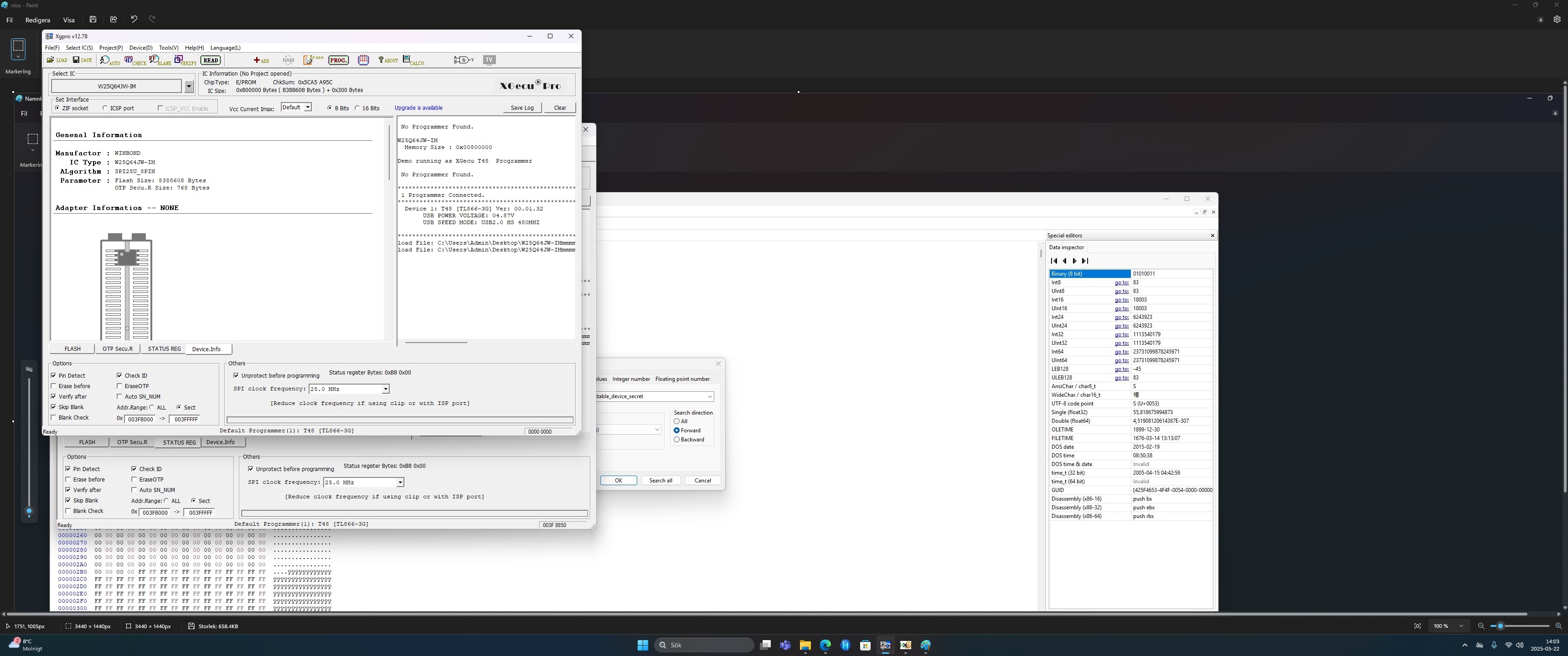The width and height of the screenshot is (1568, 656).
Task: Click the SAVE icon in Xgpro toolbar
Action: [x=82, y=60]
